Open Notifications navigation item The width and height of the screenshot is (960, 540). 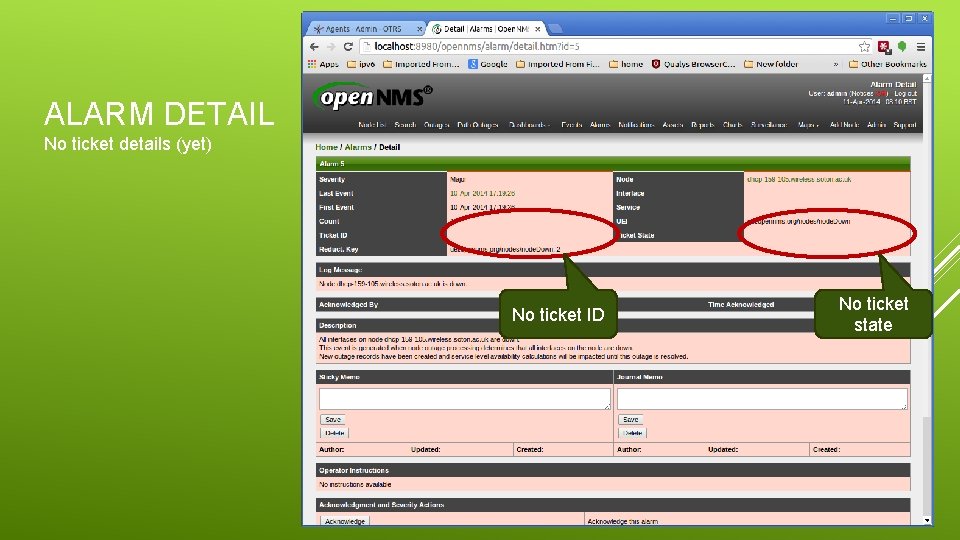pos(636,125)
